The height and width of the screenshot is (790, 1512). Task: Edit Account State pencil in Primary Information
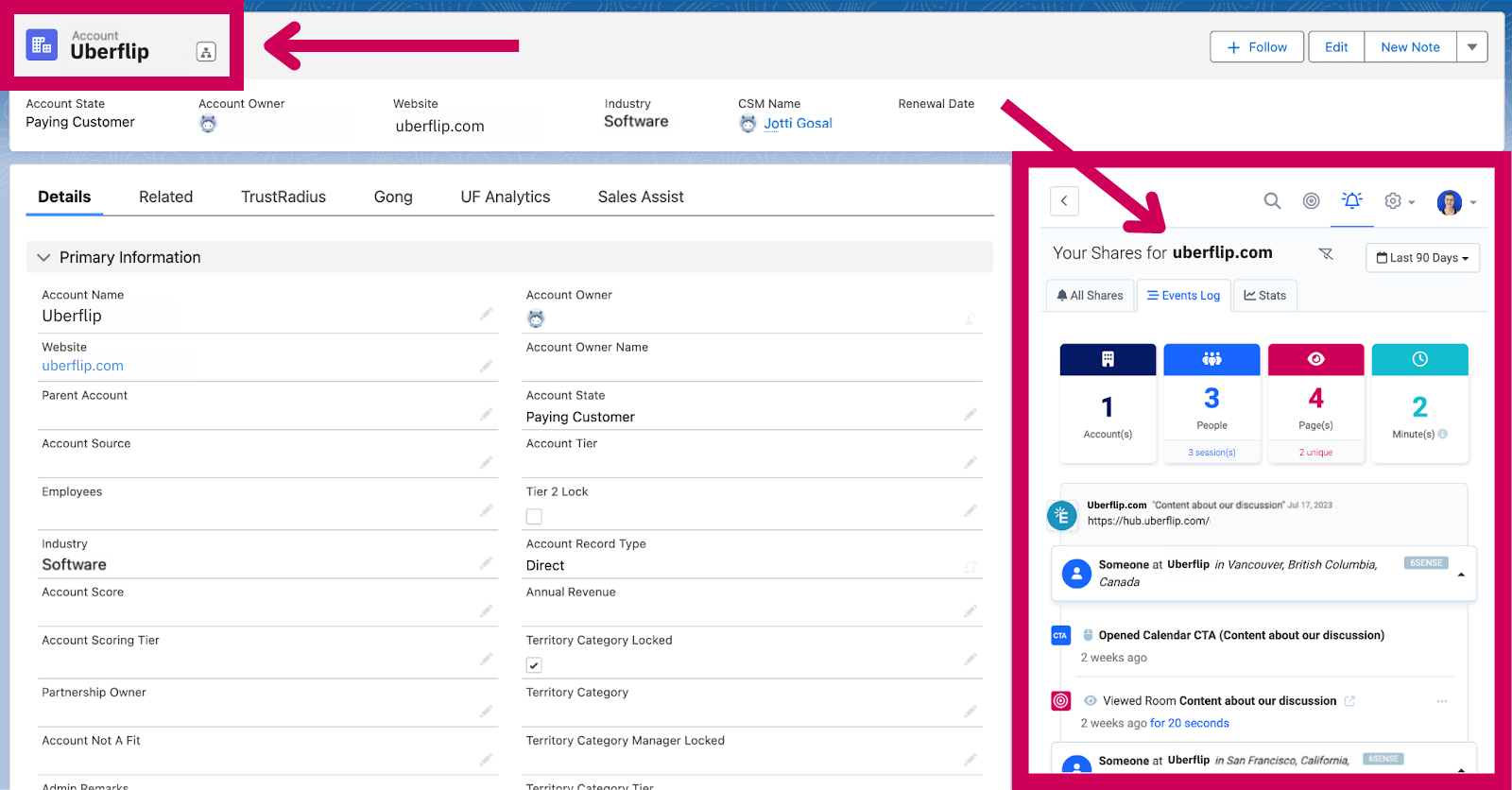971,415
